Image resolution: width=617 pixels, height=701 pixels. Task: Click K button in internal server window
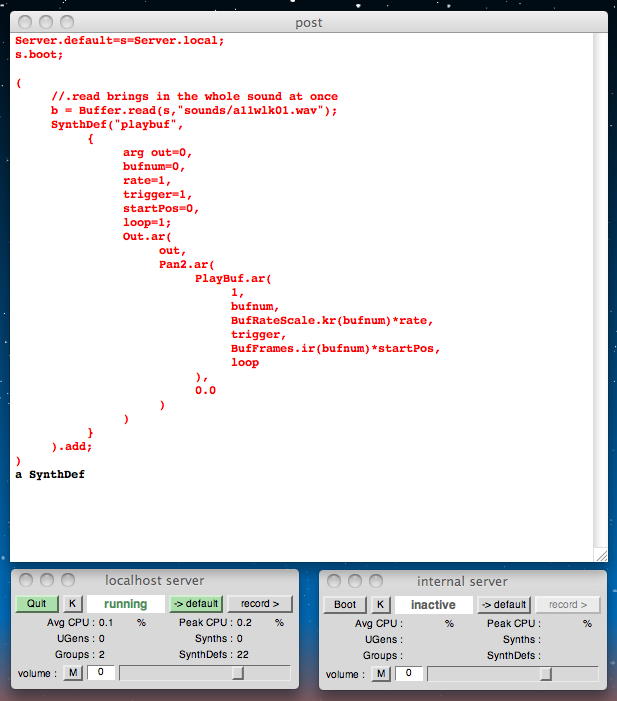[x=380, y=604]
